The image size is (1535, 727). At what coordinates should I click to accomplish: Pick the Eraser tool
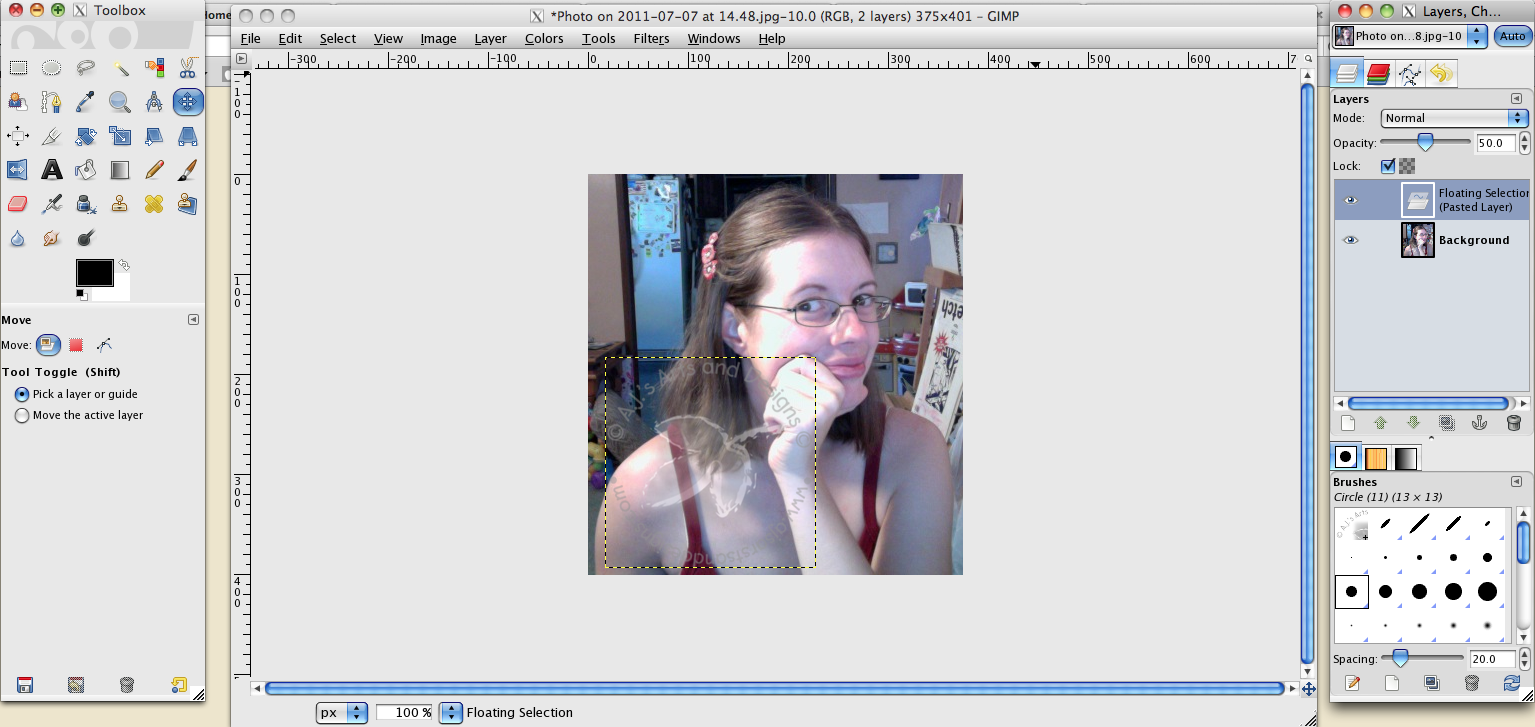tap(18, 204)
